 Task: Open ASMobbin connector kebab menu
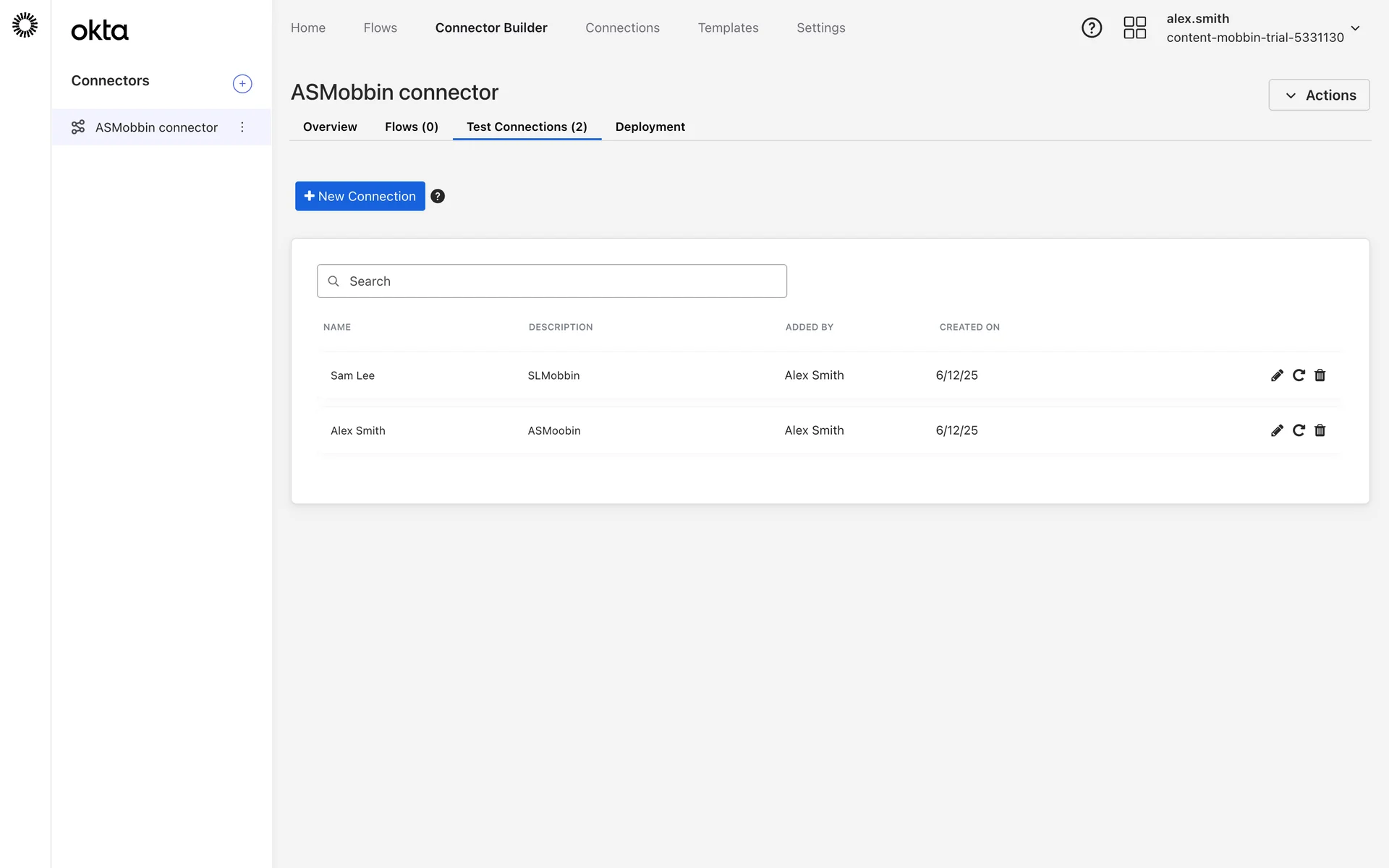[242, 127]
